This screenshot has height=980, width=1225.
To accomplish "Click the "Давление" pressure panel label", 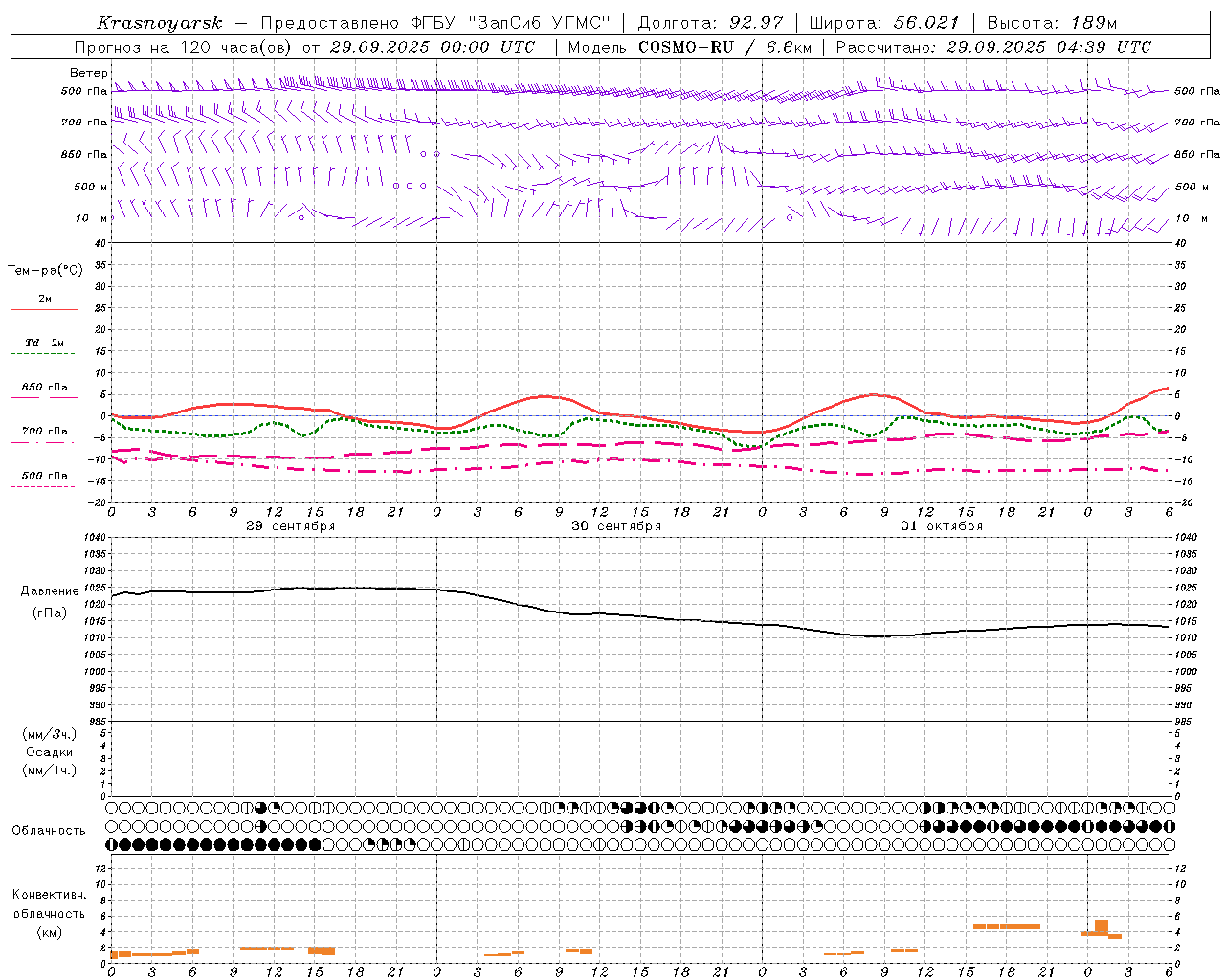I will tap(50, 591).
